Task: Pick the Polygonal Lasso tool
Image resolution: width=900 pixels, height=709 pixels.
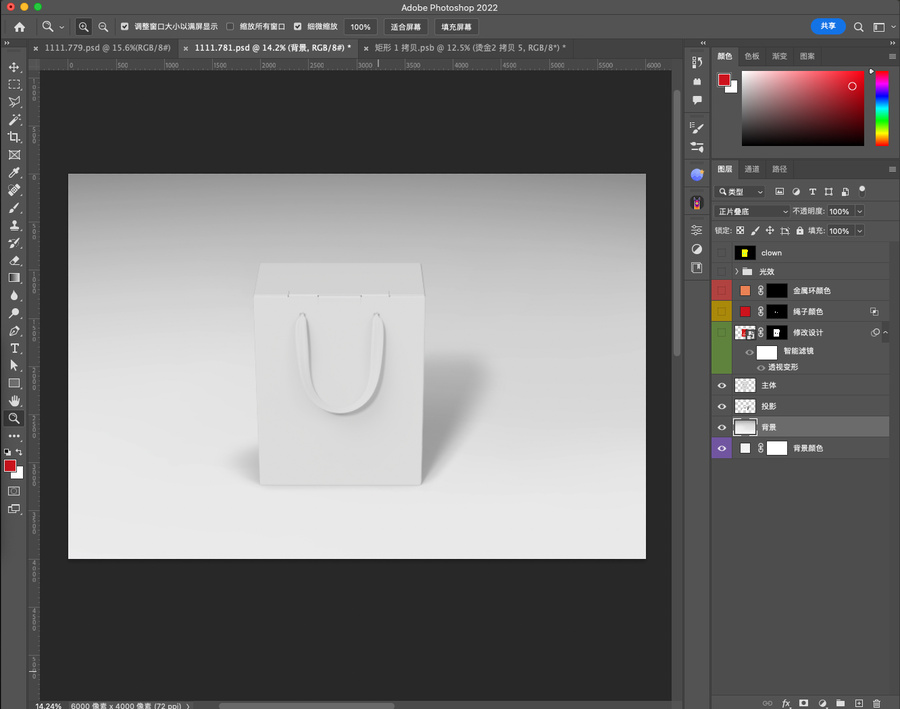Action: pyautogui.click(x=14, y=102)
